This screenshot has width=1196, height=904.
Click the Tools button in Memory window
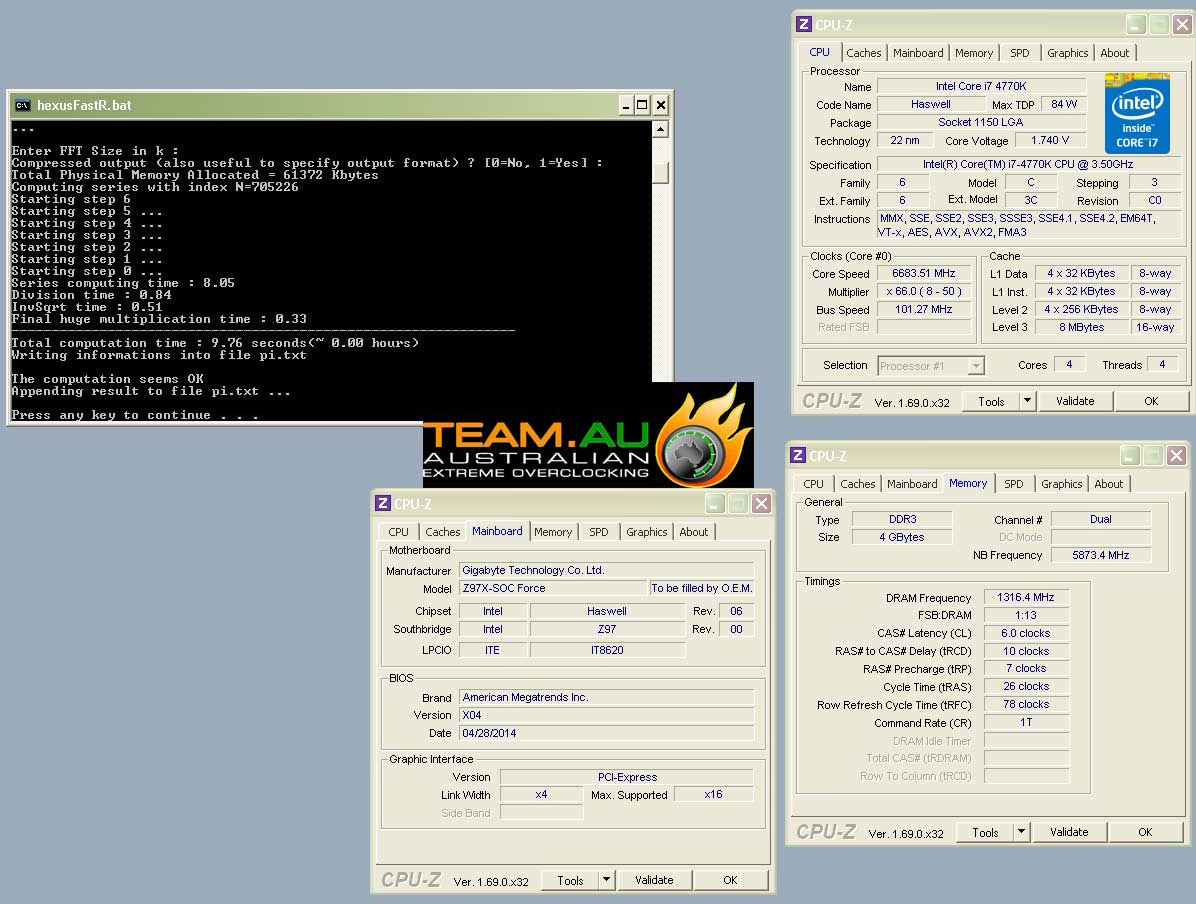pos(985,832)
